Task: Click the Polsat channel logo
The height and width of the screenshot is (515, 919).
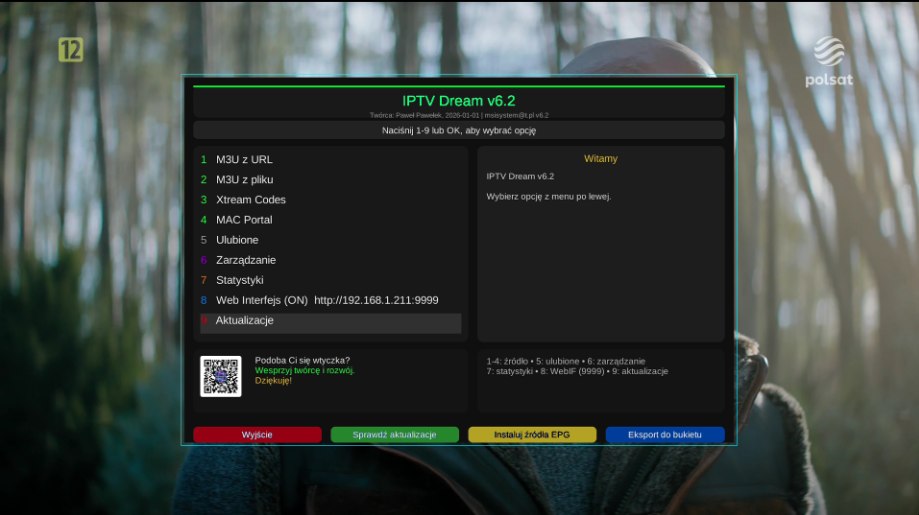Action: point(829,62)
